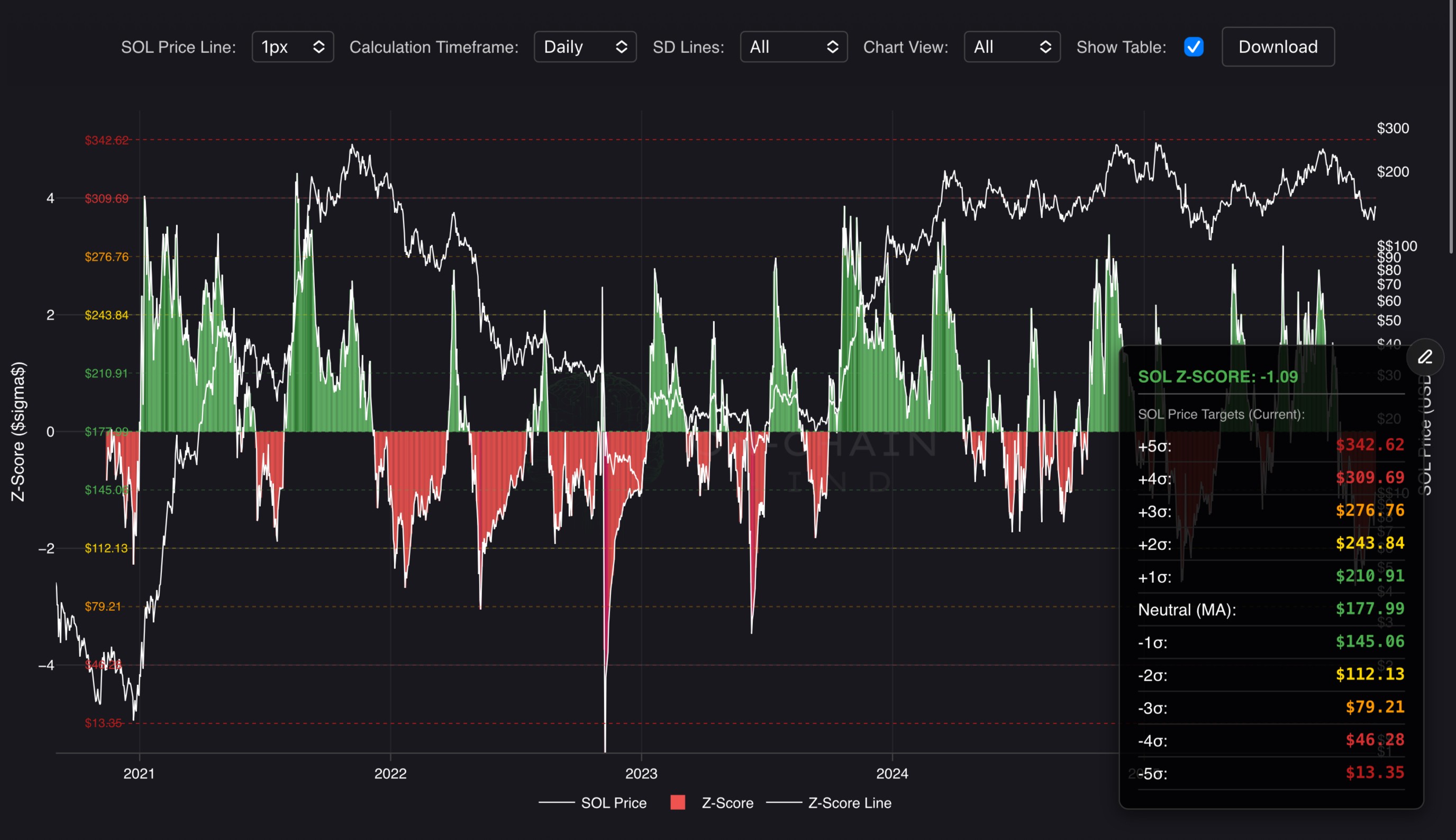
Task: Click the Z-Score Line legend label
Action: point(849,802)
